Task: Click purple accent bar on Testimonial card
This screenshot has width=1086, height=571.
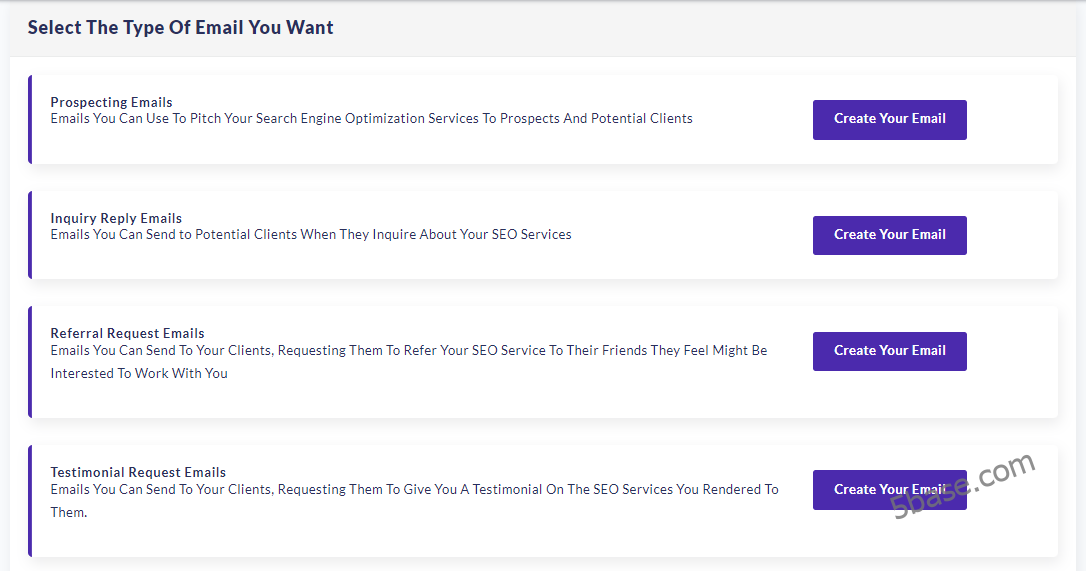Action: coord(30,500)
